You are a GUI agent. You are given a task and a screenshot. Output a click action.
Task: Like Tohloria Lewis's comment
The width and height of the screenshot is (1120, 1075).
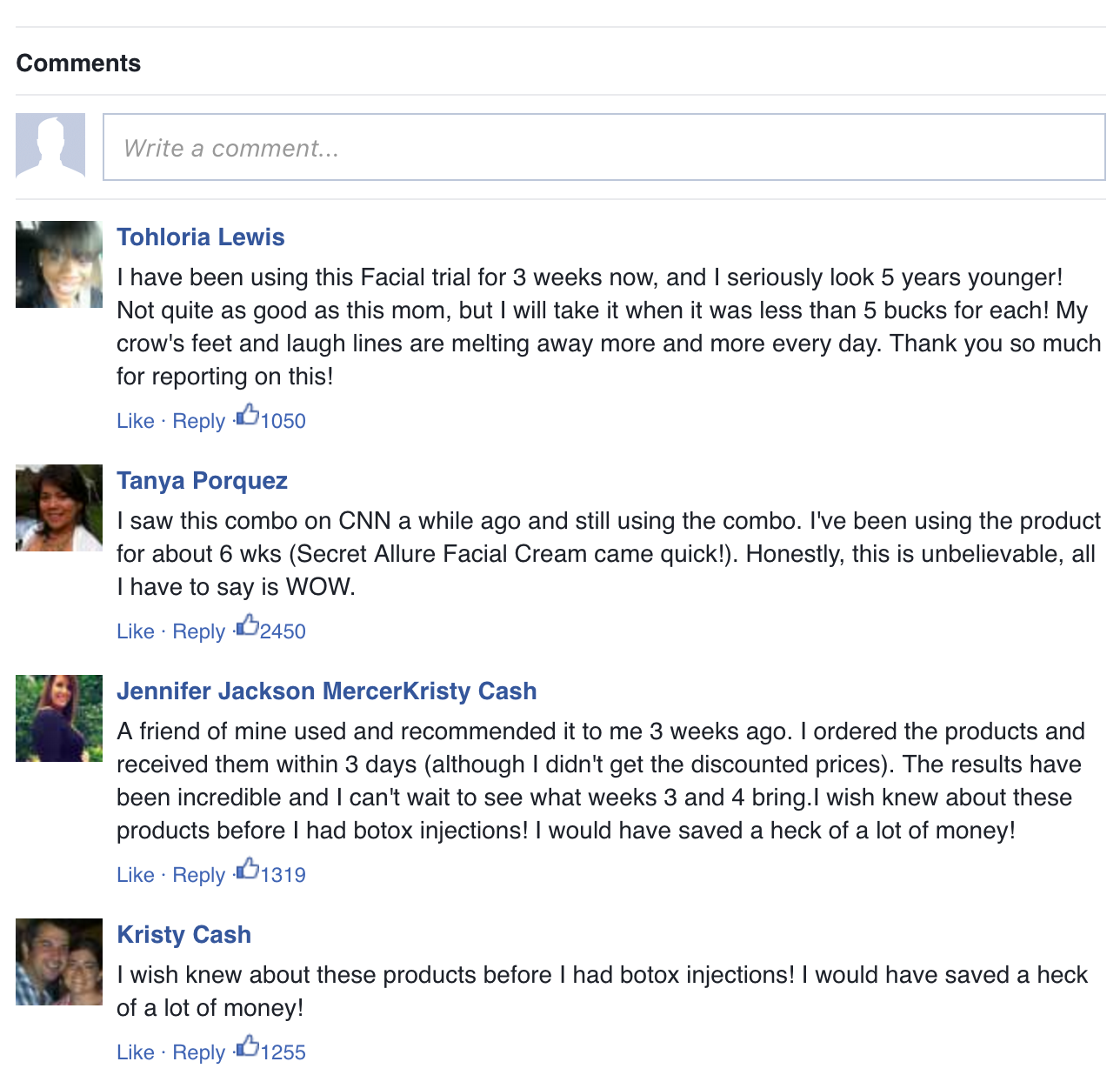[135, 421]
